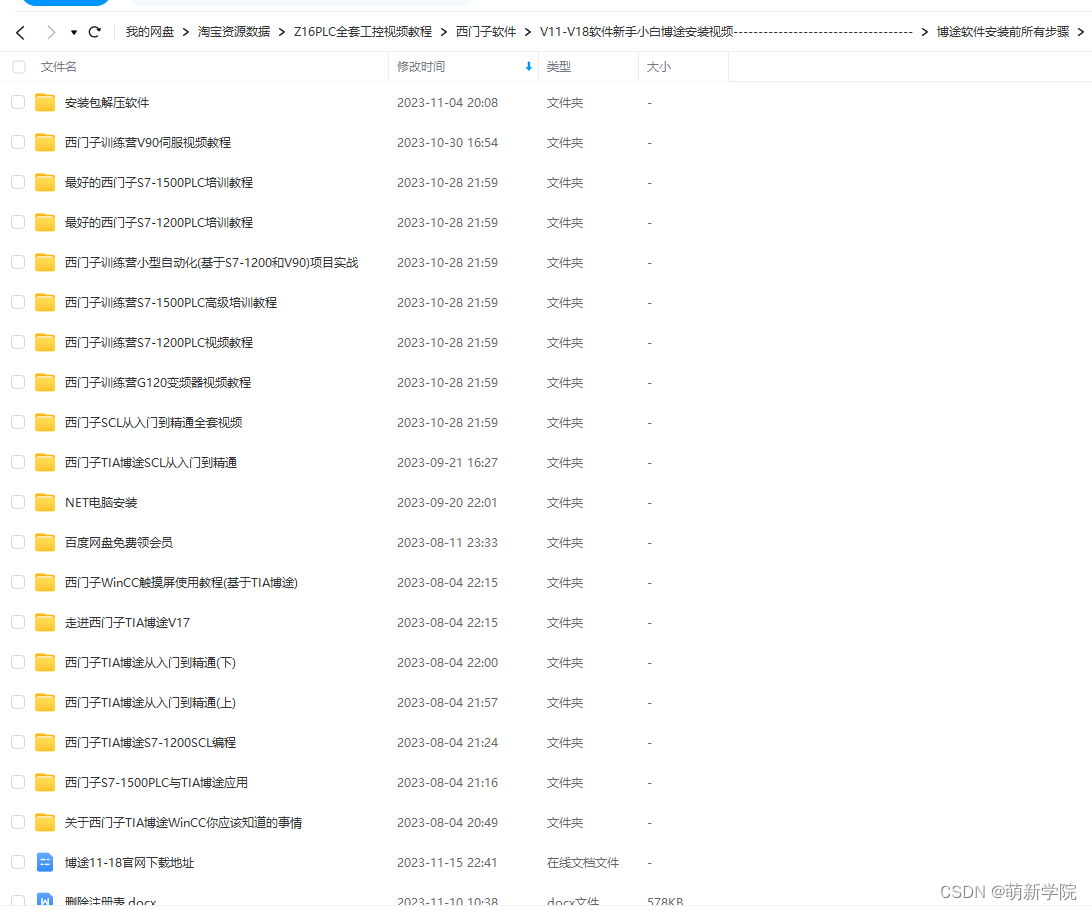Select checkbox of 最好的西门子S7-1500PLC培训教程
The height and width of the screenshot is (910, 1092).
tap(18, 182)
